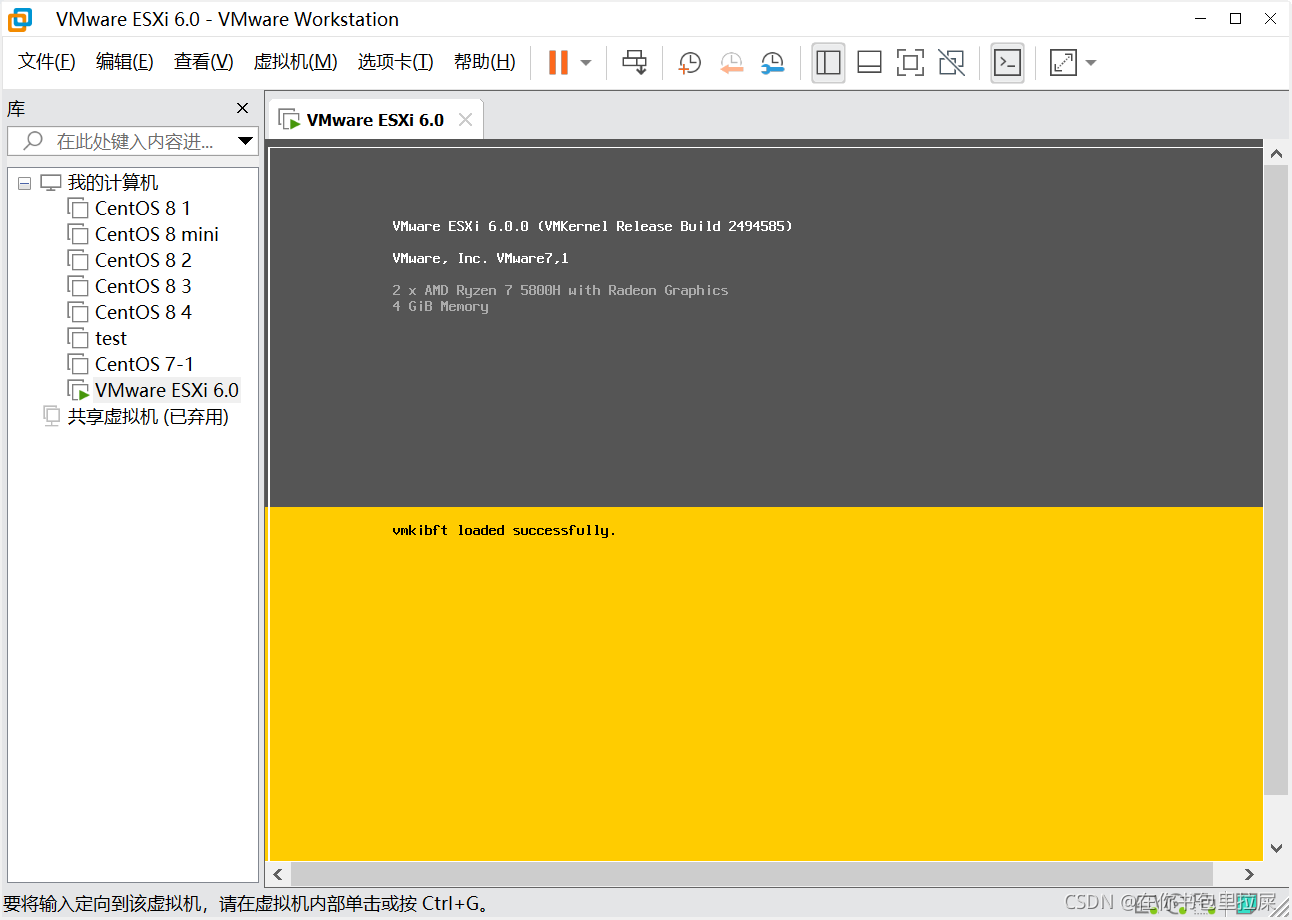Image resolution: width=1292 pixels, height=920 pixels.
Task: Click the CentOS 8 1 VM icon
Action: (x=78, y=208)
